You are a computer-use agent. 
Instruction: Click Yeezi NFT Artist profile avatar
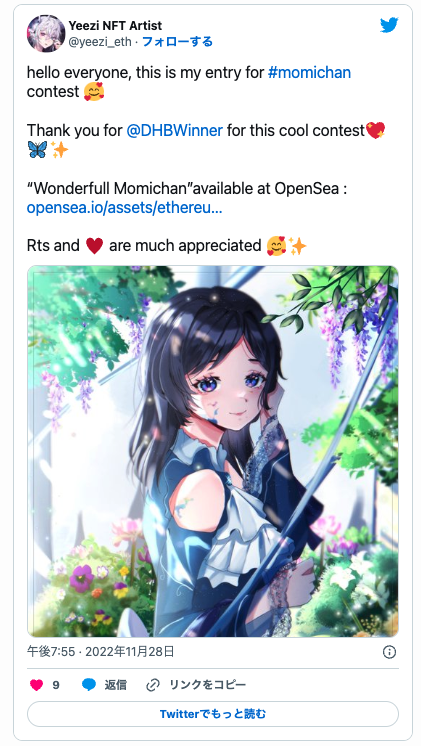click(x=46, y=33)
